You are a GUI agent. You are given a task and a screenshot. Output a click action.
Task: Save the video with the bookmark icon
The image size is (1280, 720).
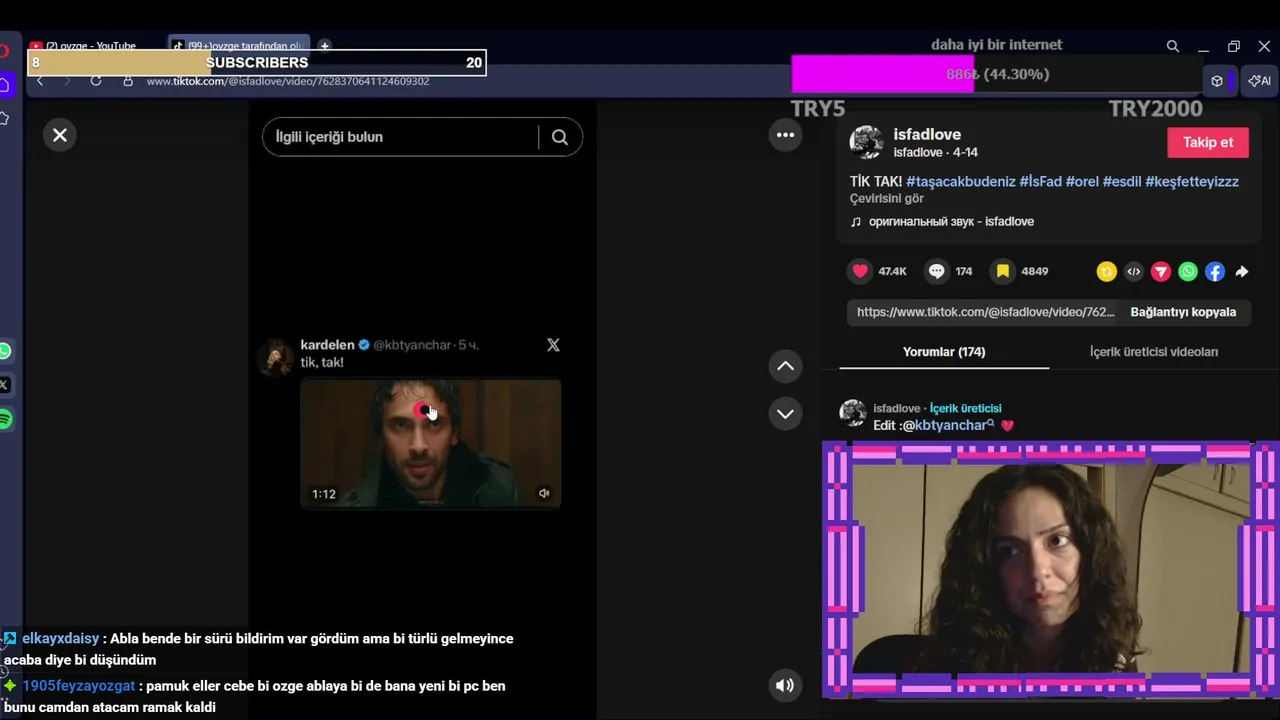click(1002, 271)
